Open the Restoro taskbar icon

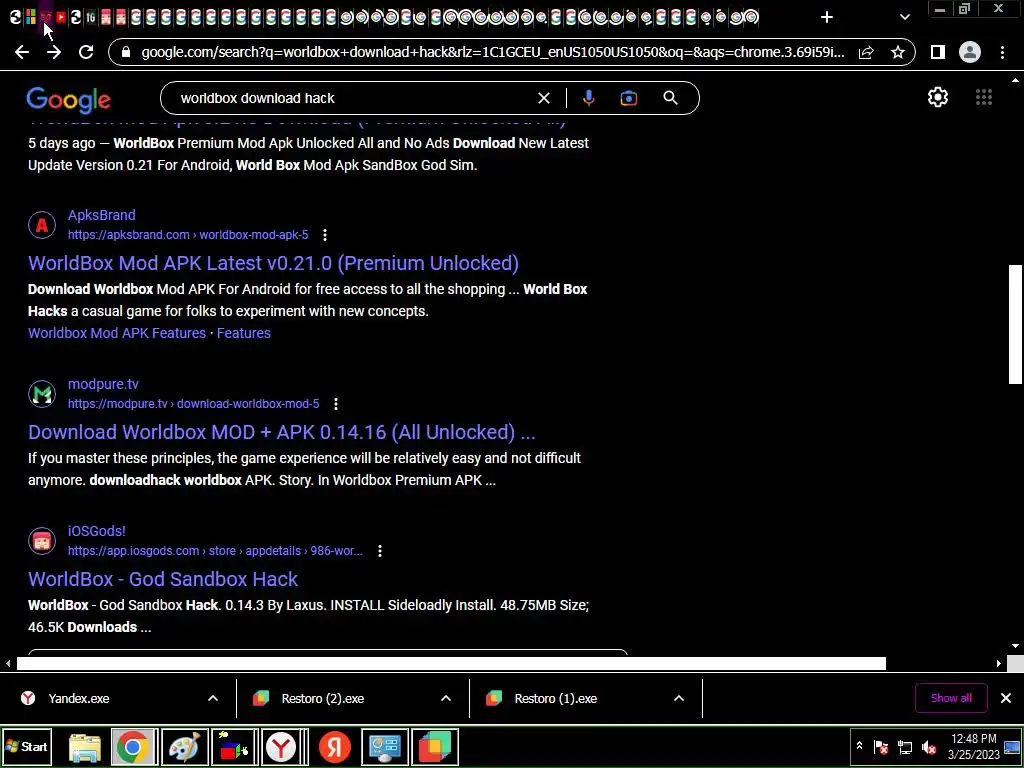(434, 747)
